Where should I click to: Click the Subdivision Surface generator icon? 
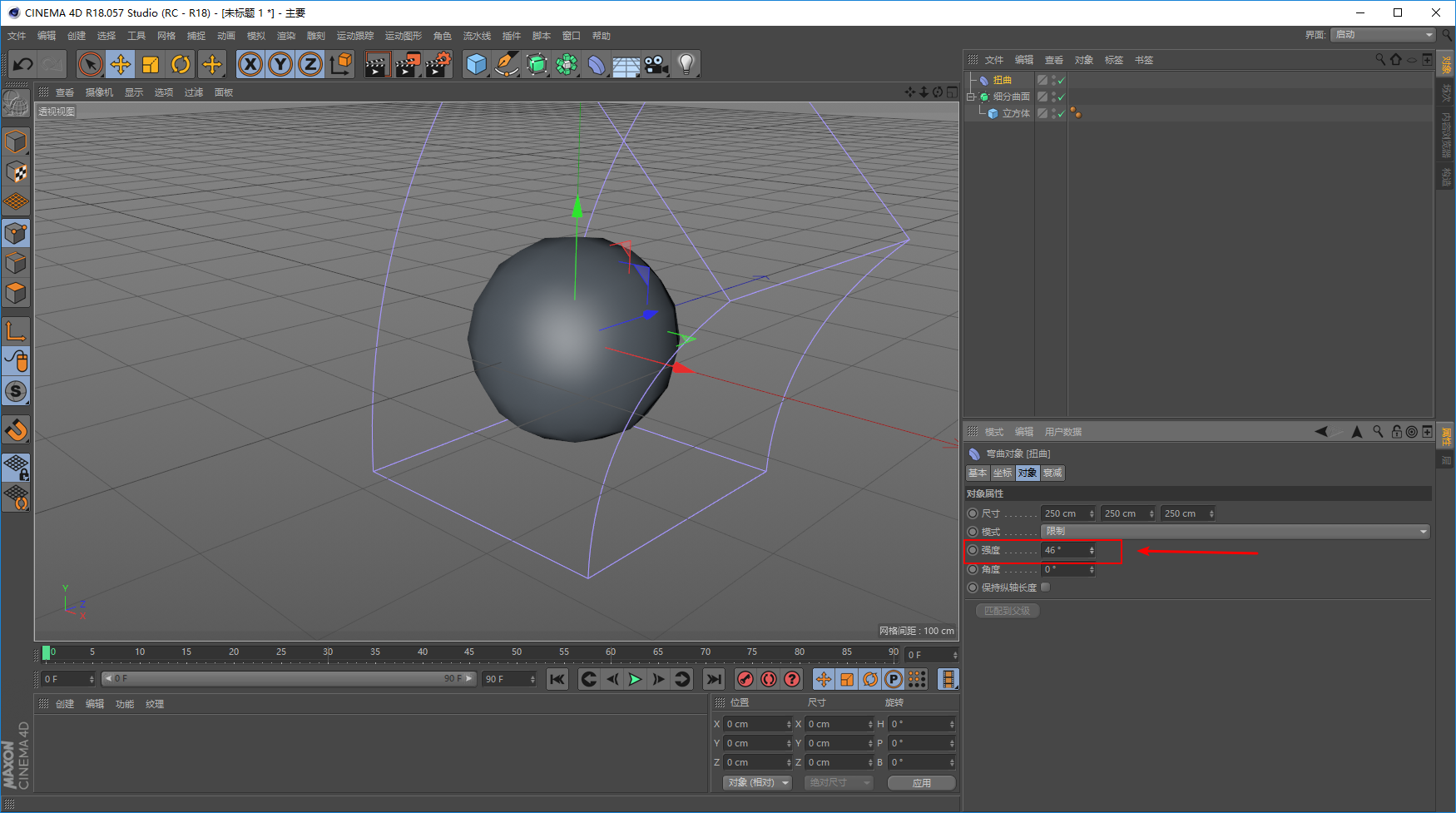pyautogui.click(x=537, y=64)
